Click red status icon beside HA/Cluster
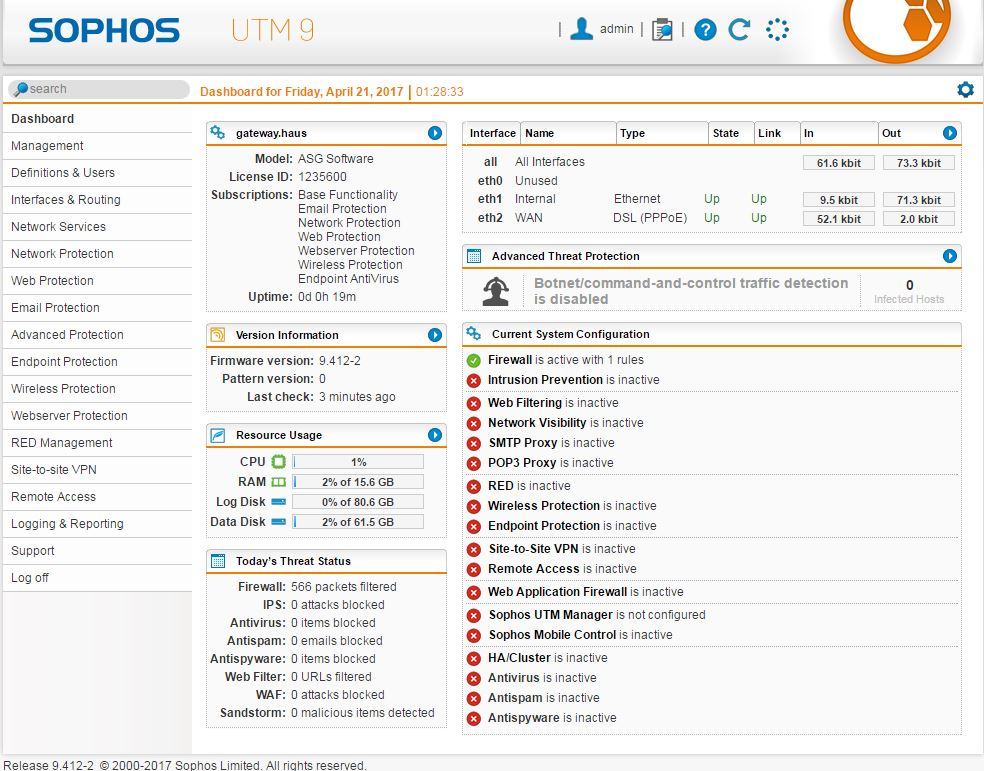The image size is (984, 771). pyautogui.click(x=474, y=659)
